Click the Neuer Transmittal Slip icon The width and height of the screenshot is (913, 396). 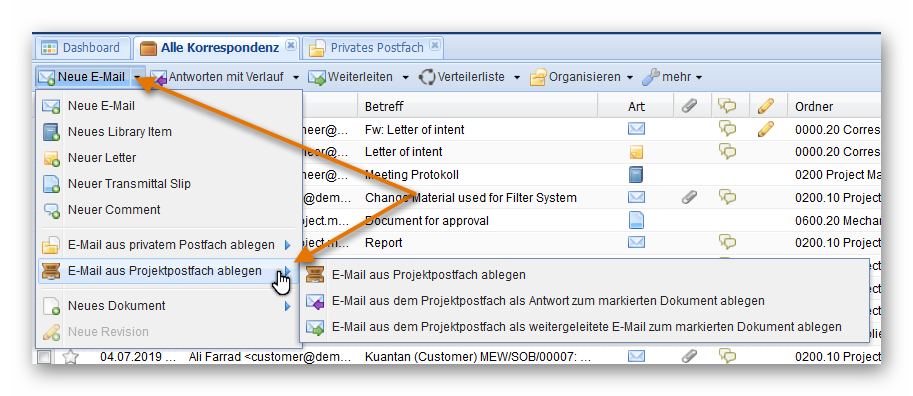point(51,184)
